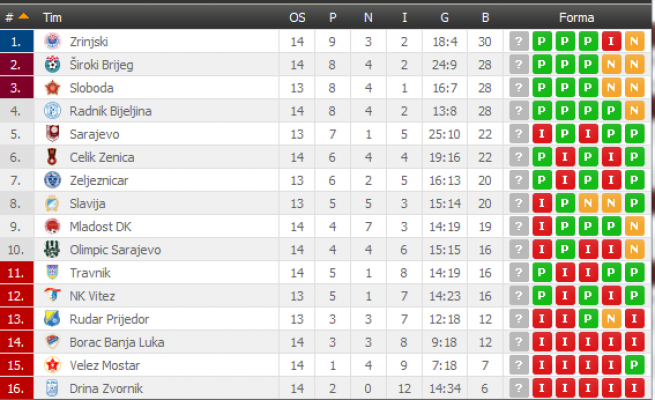This screenshot has height=400, width=655.
Task: Click the red position 16 badge
Action: (x=16, y=388)
